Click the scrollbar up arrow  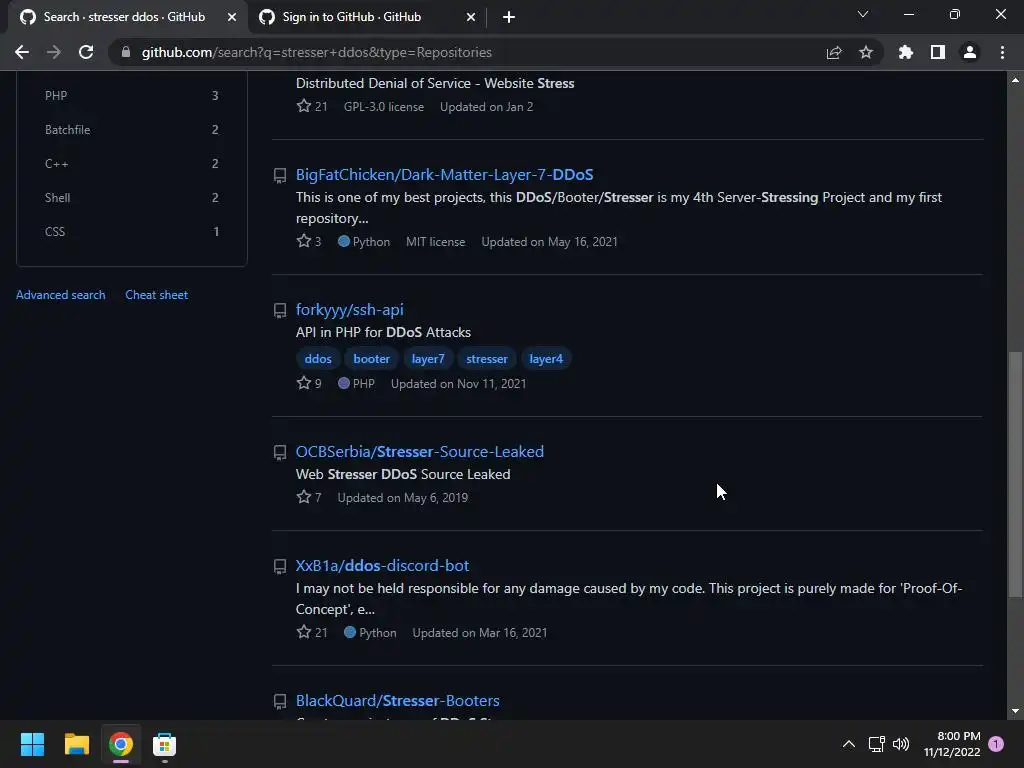pos(1015,80)
